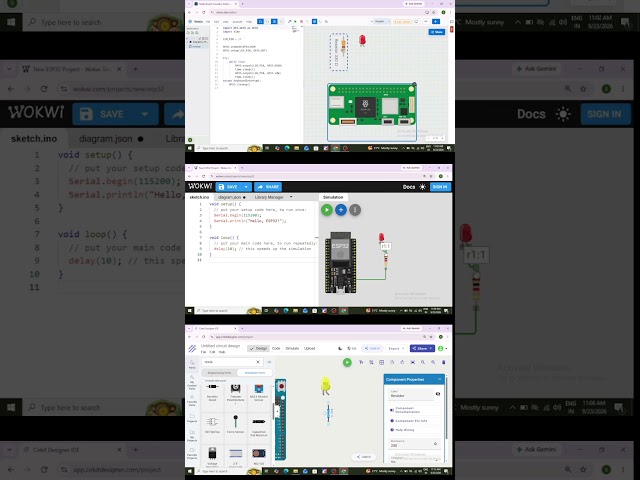Click SHARE button in middle Wokwi window

pyautogui.click(x=268, y=187)
